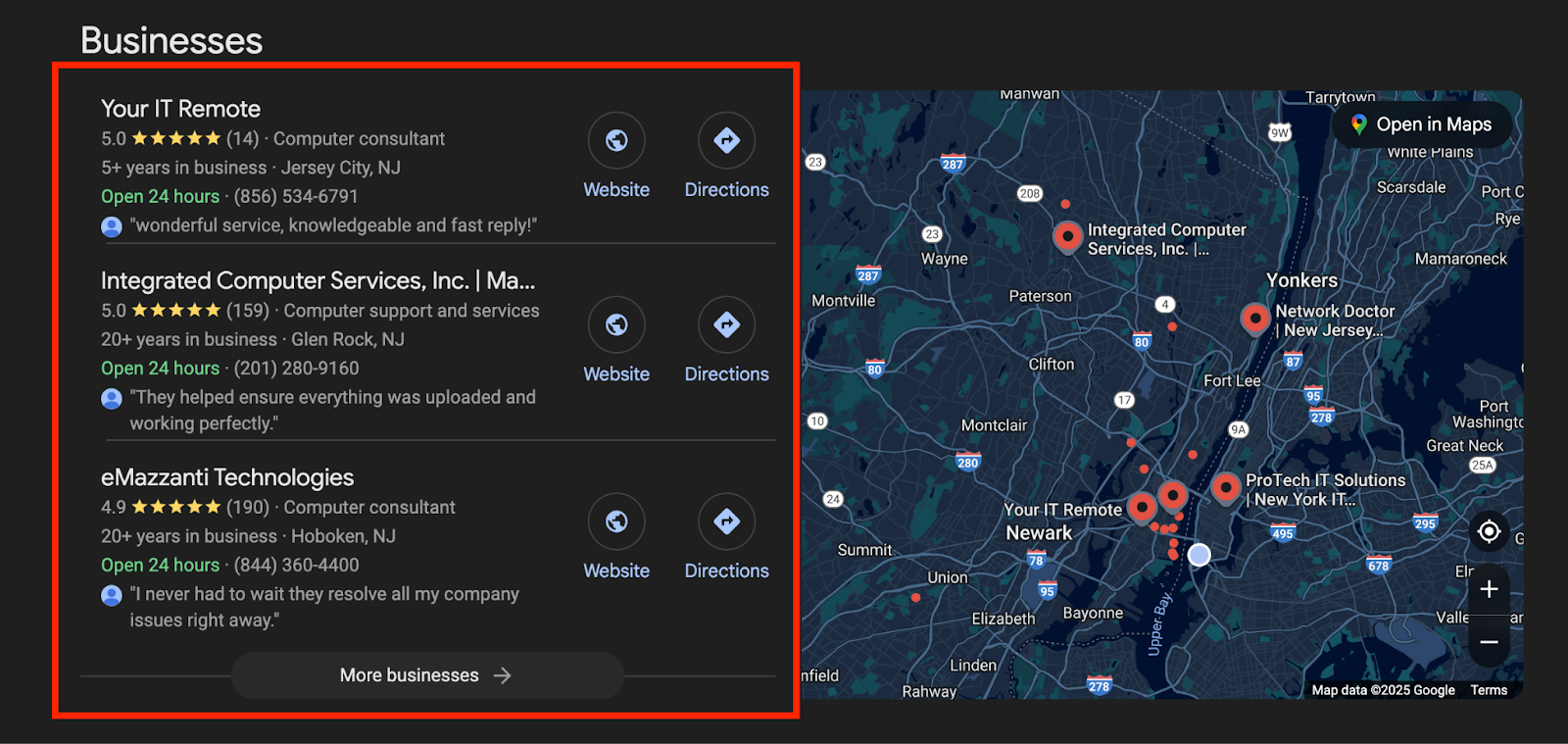
Task: Get directions to eMazzanti Technologies
Action: coord(726,521)
